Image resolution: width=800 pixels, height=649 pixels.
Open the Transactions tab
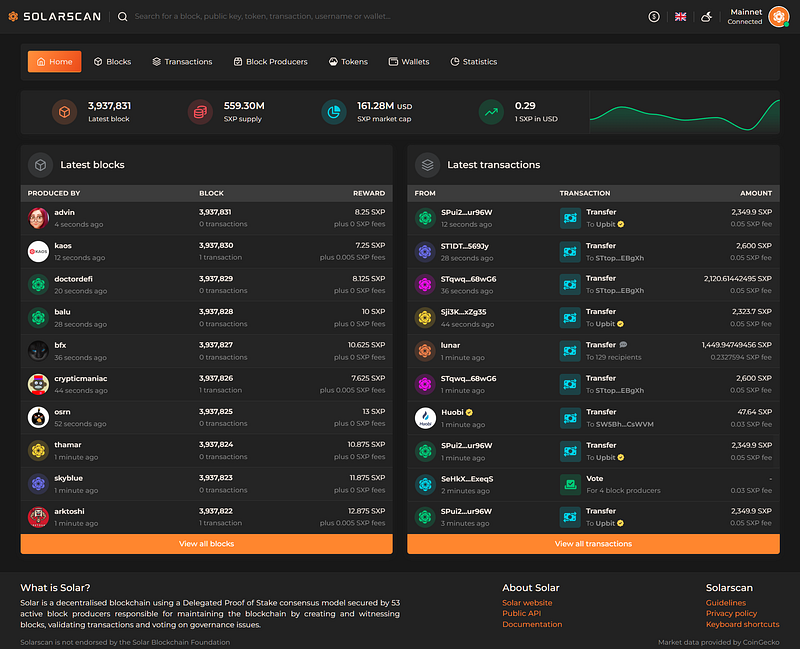pos(182,62)
